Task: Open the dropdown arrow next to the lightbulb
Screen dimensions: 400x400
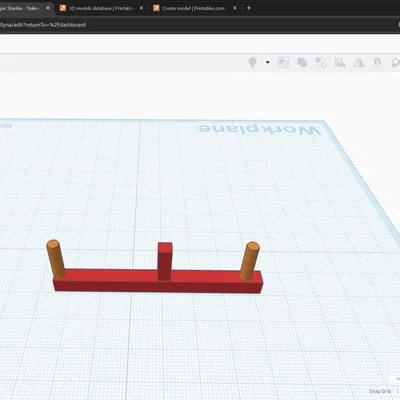Action: tap(267, 62)
